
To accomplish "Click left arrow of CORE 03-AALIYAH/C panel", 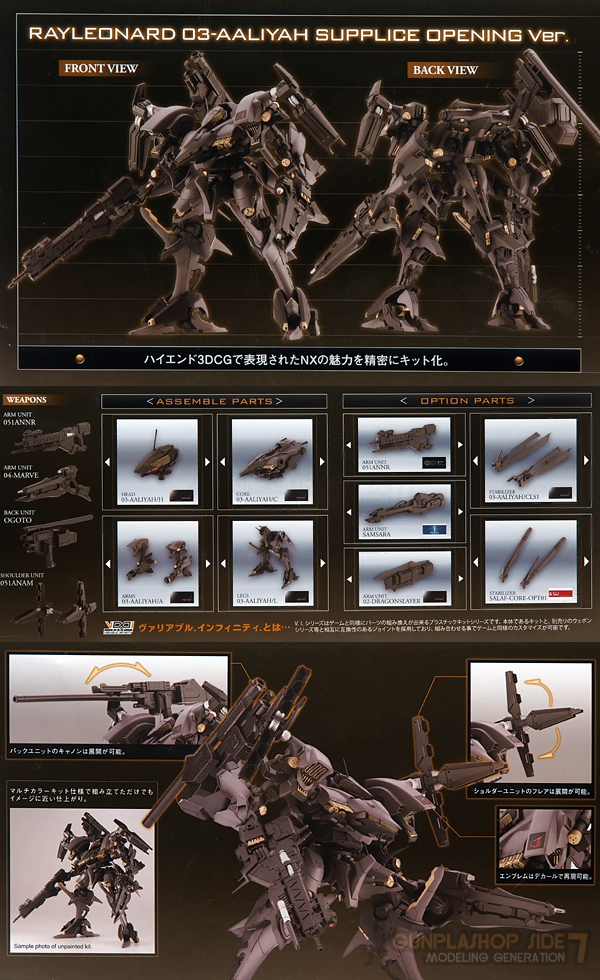I will click(x=222, y=462).
